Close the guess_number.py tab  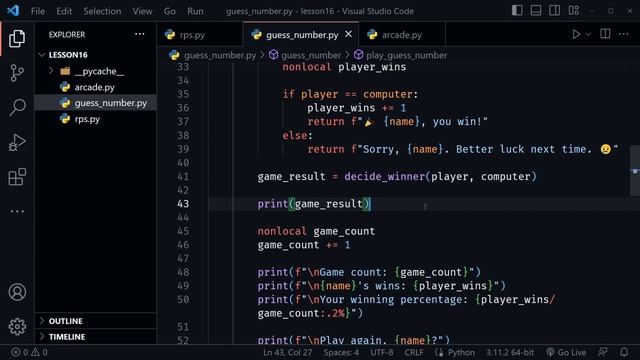348,35
